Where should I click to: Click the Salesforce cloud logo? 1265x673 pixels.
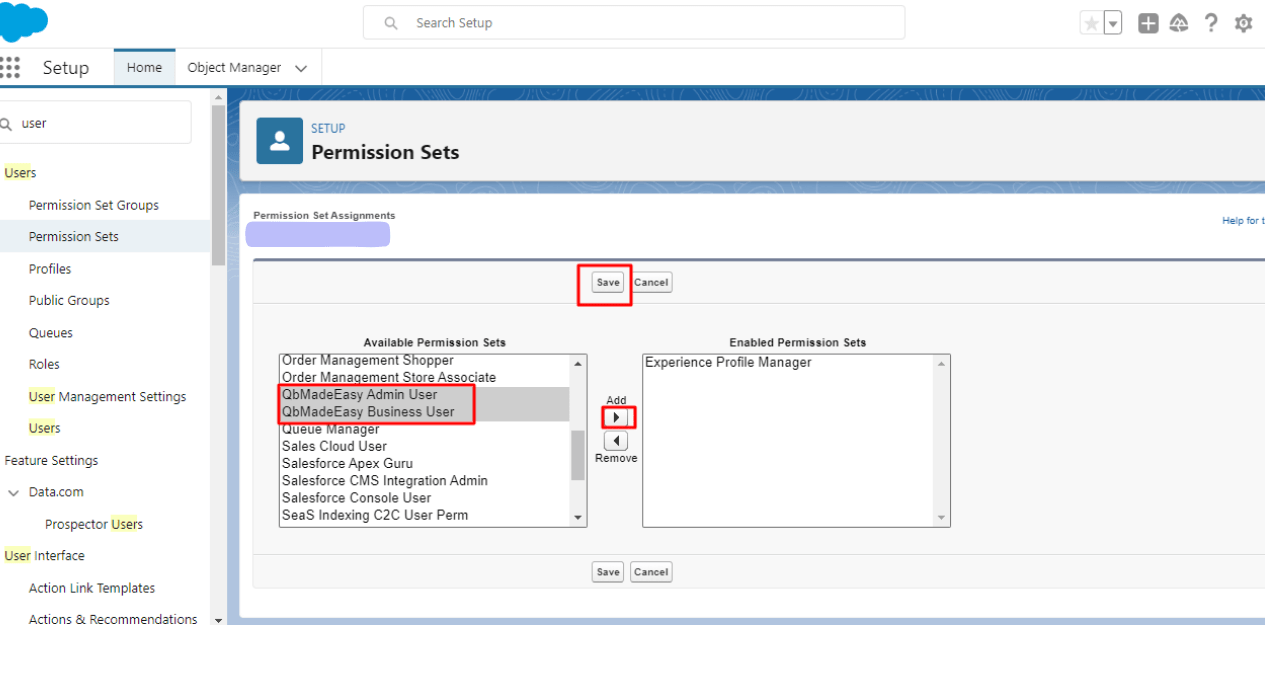point(22,21)
